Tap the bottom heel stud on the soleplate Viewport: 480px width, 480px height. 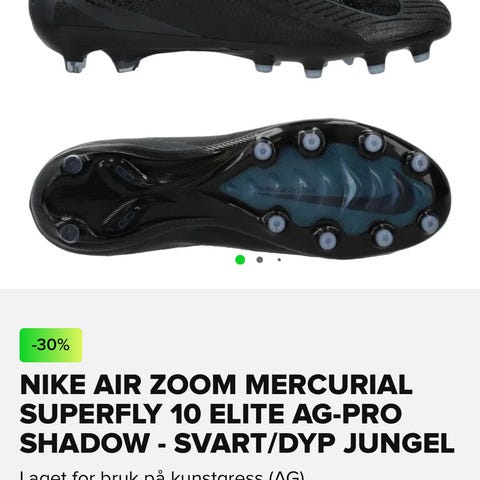70,231
